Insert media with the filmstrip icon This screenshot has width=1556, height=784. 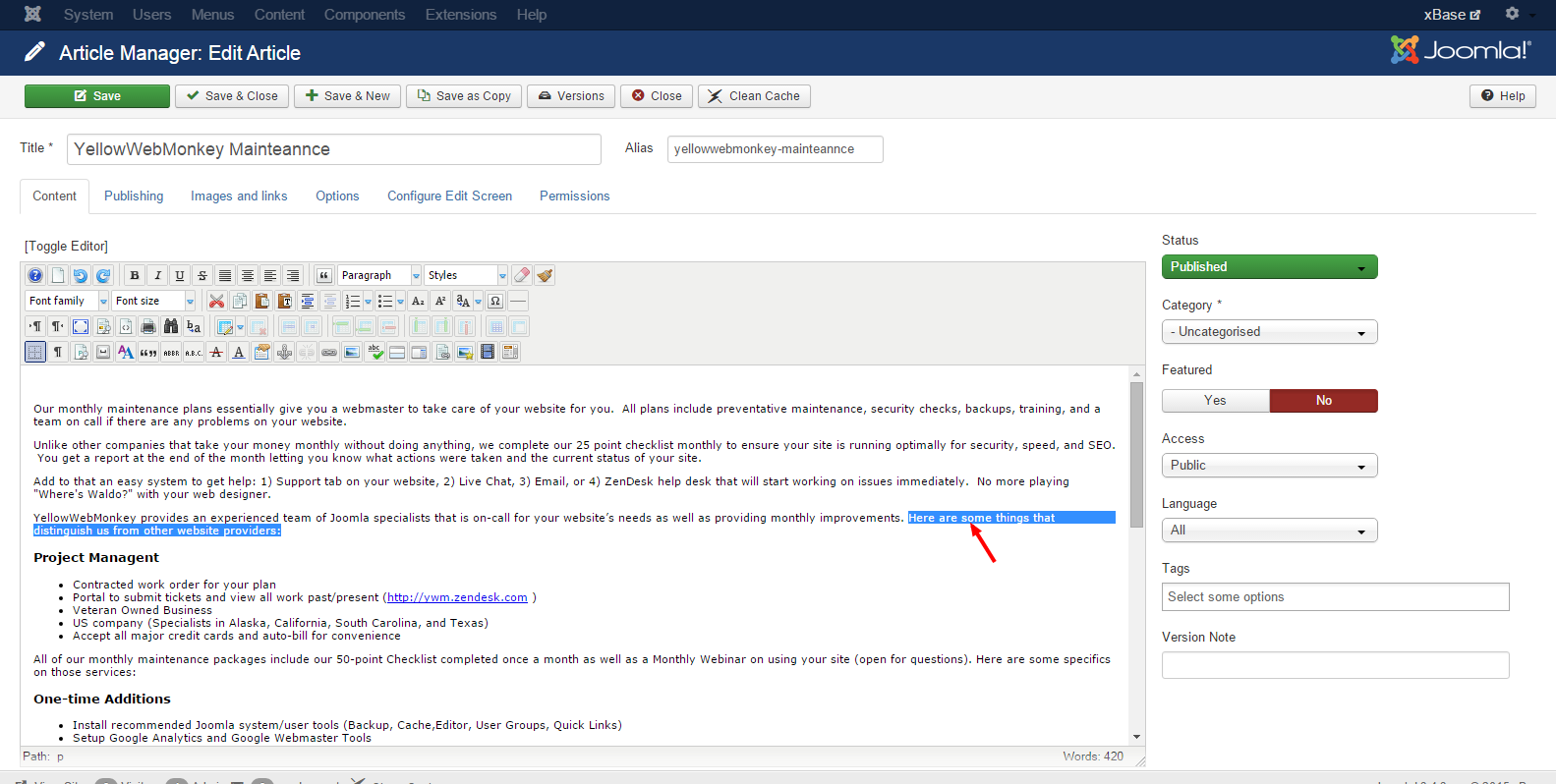(488, 352)
